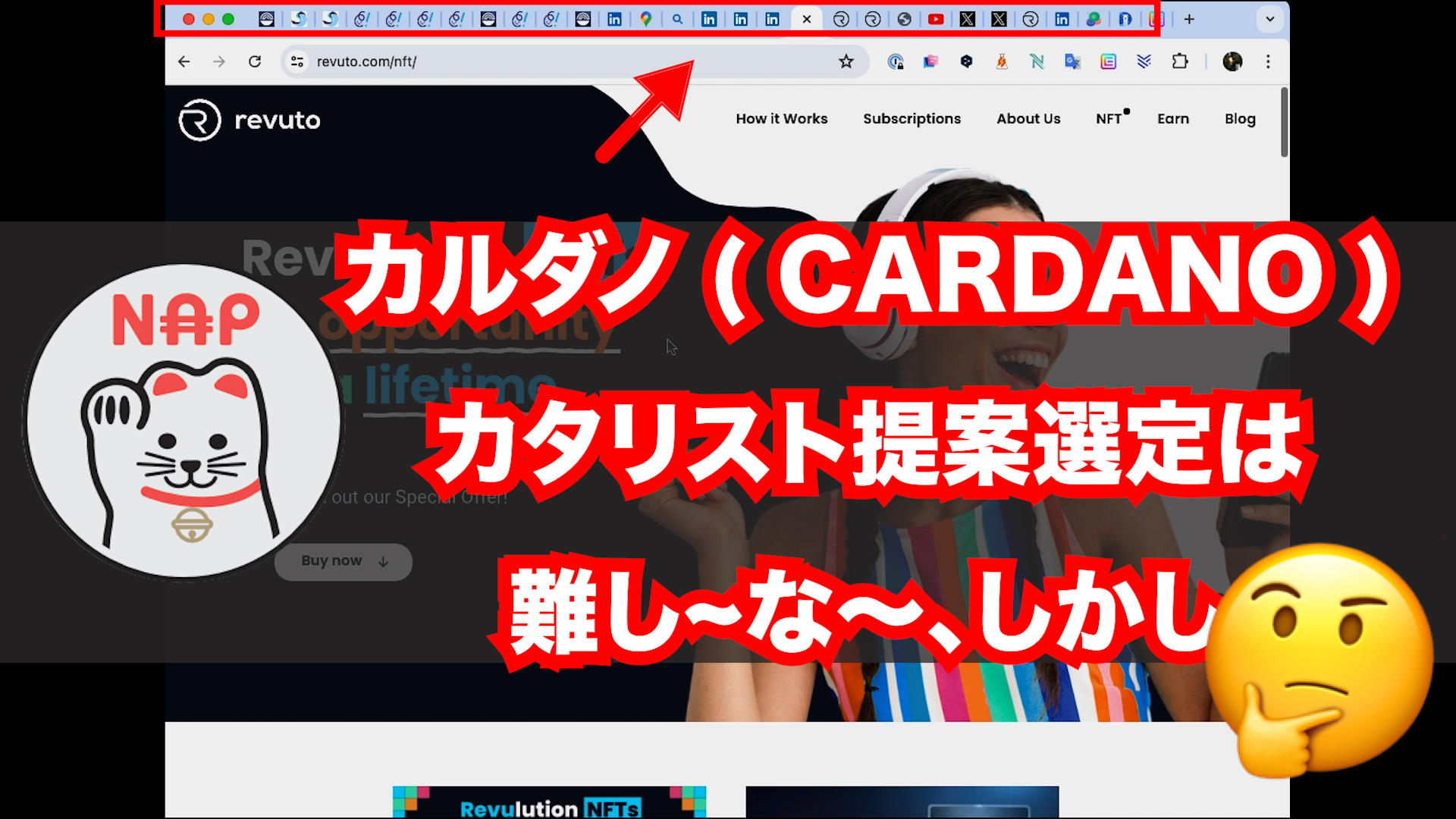
Task: Click the Google Translate extension icon
Action: pos(1072,61)
